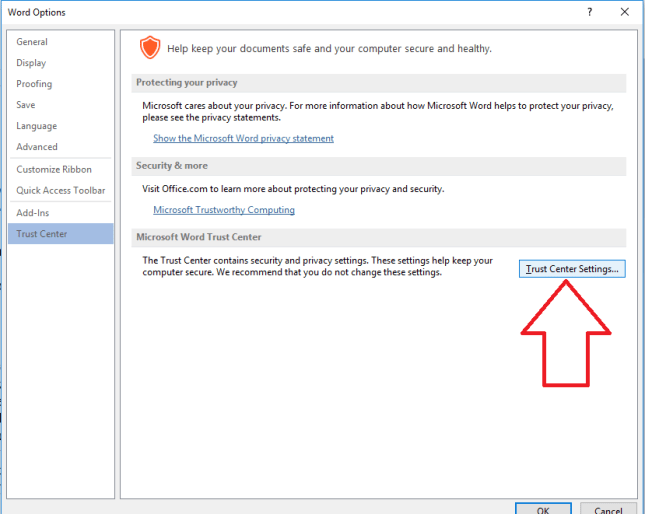645x514 pixels.
Task: Open the Add-Ins category
Action: (33, 213)
